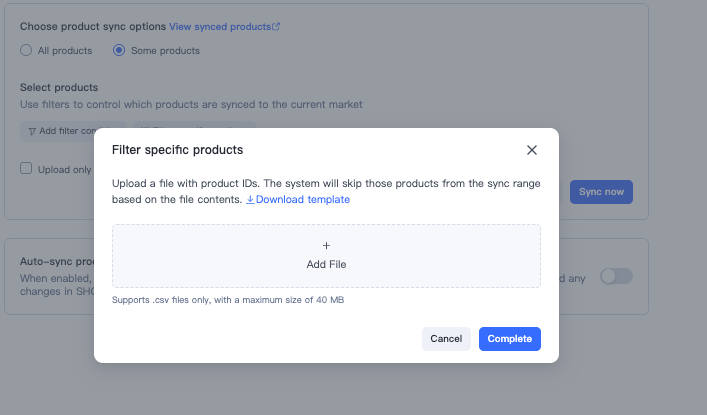Click the Add File upload dropzone
Image resolution: width=707 pixels, height=415 pixels.
(326, 256)
